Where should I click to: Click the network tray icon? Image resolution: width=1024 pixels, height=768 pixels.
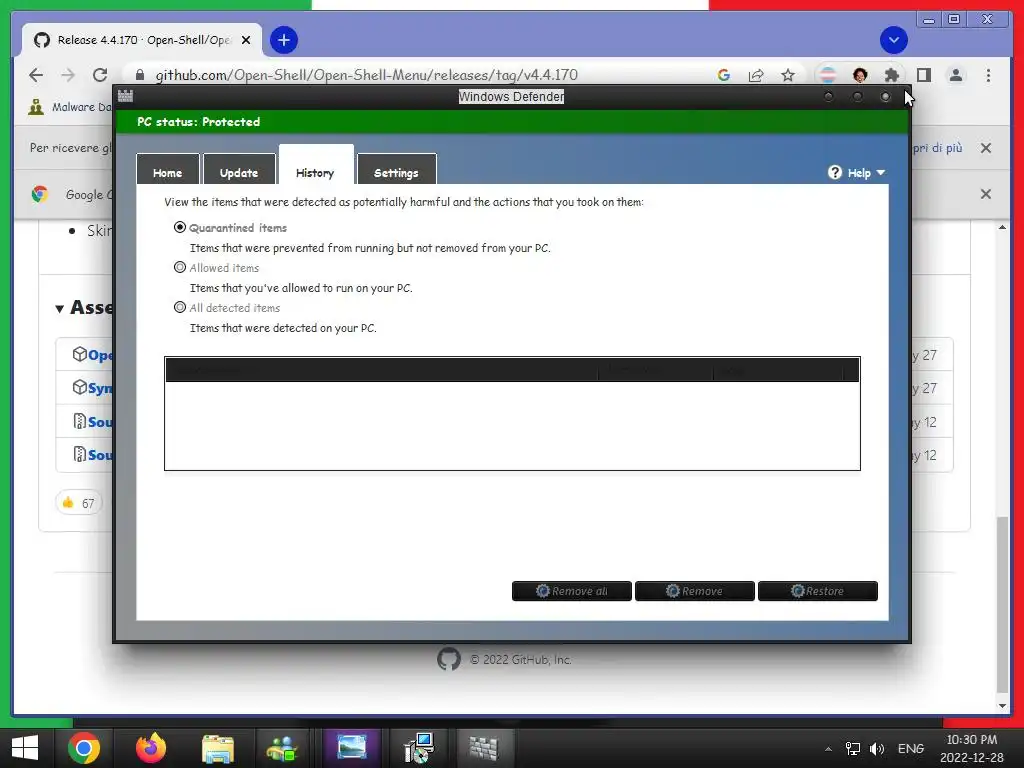853,749
